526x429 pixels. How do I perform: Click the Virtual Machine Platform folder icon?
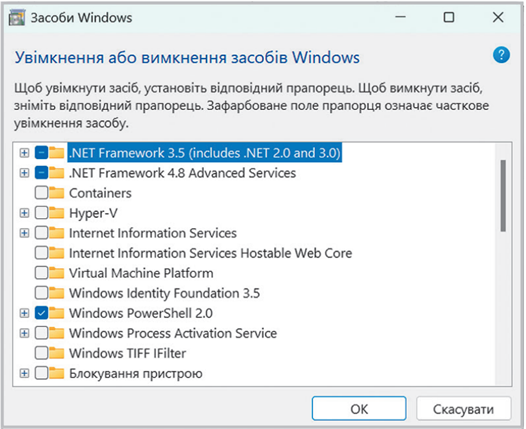(x=56, y=273)
